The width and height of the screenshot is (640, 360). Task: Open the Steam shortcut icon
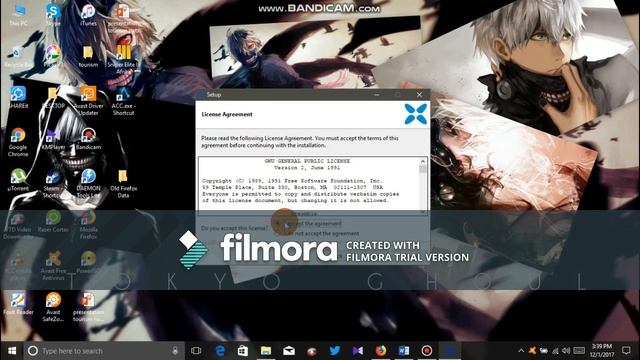[53, 184]
